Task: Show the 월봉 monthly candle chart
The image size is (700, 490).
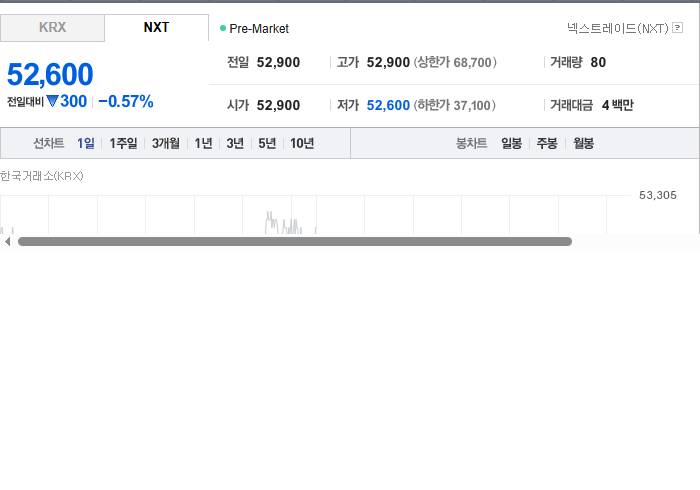Action: (583, 143)
